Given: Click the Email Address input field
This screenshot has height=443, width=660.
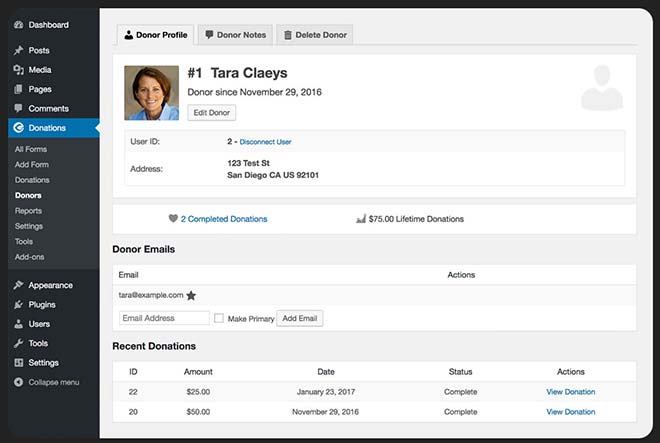Looking at the screenshot, I should (164, 318).
